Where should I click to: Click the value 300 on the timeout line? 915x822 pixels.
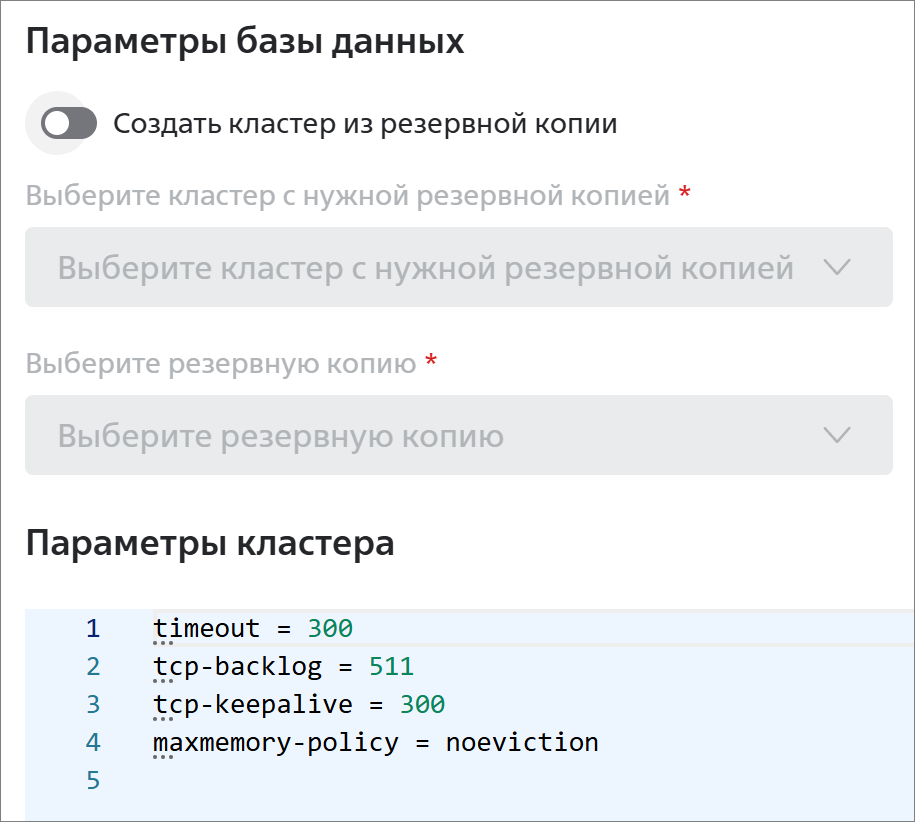(x=330, y=628)
